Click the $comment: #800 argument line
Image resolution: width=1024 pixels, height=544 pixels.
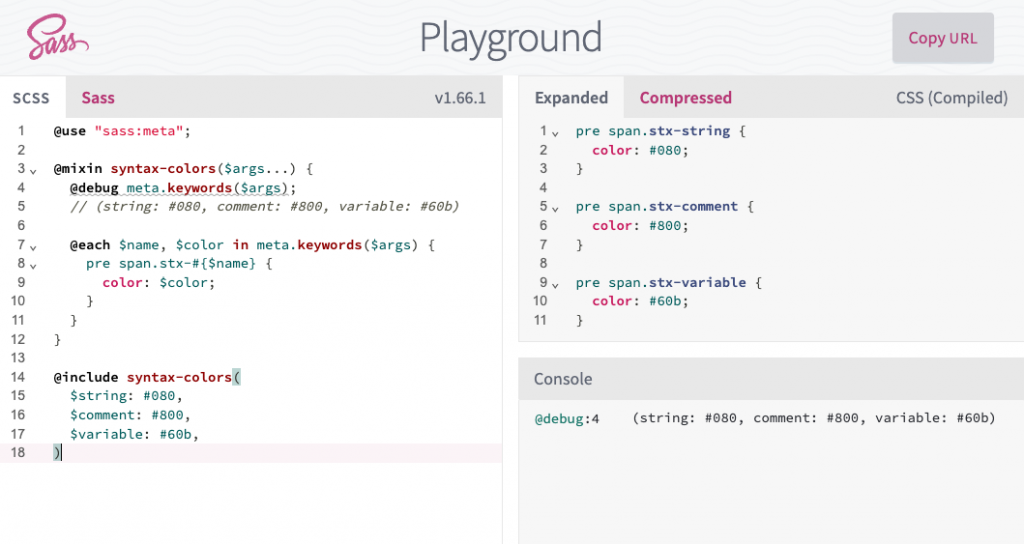[x=130, y=415]
